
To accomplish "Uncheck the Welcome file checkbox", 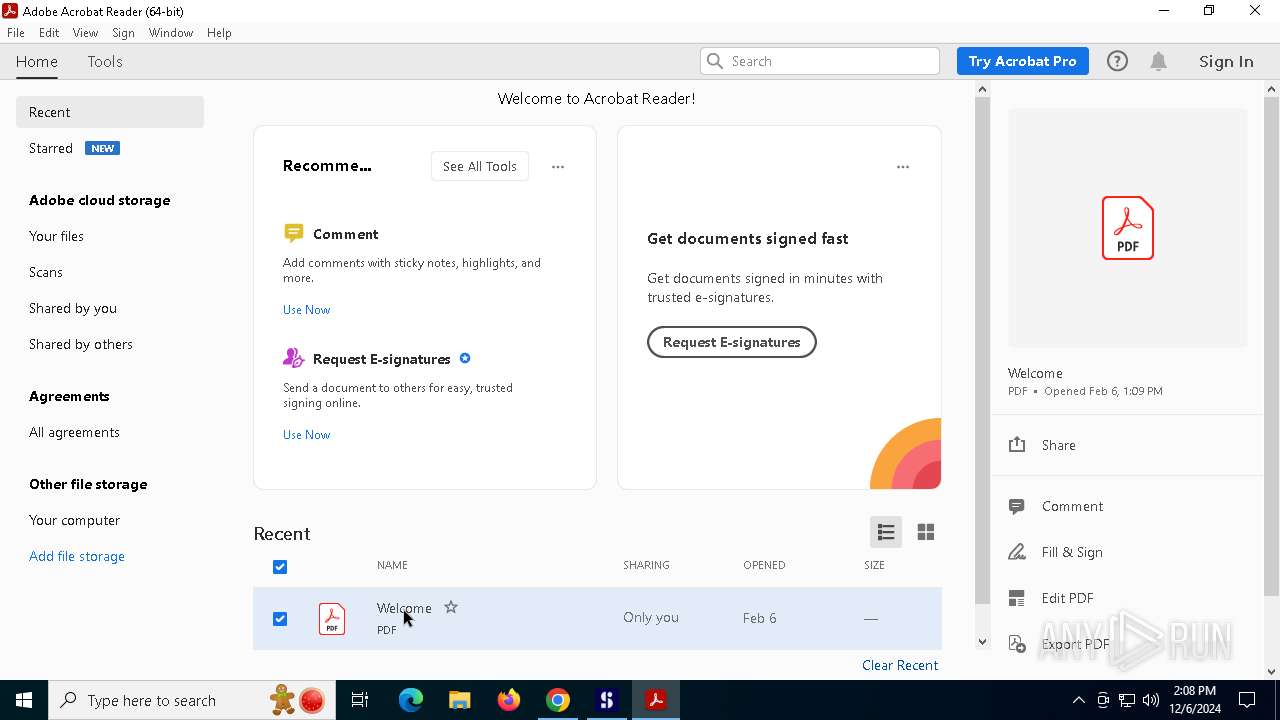I will point(280,619).
